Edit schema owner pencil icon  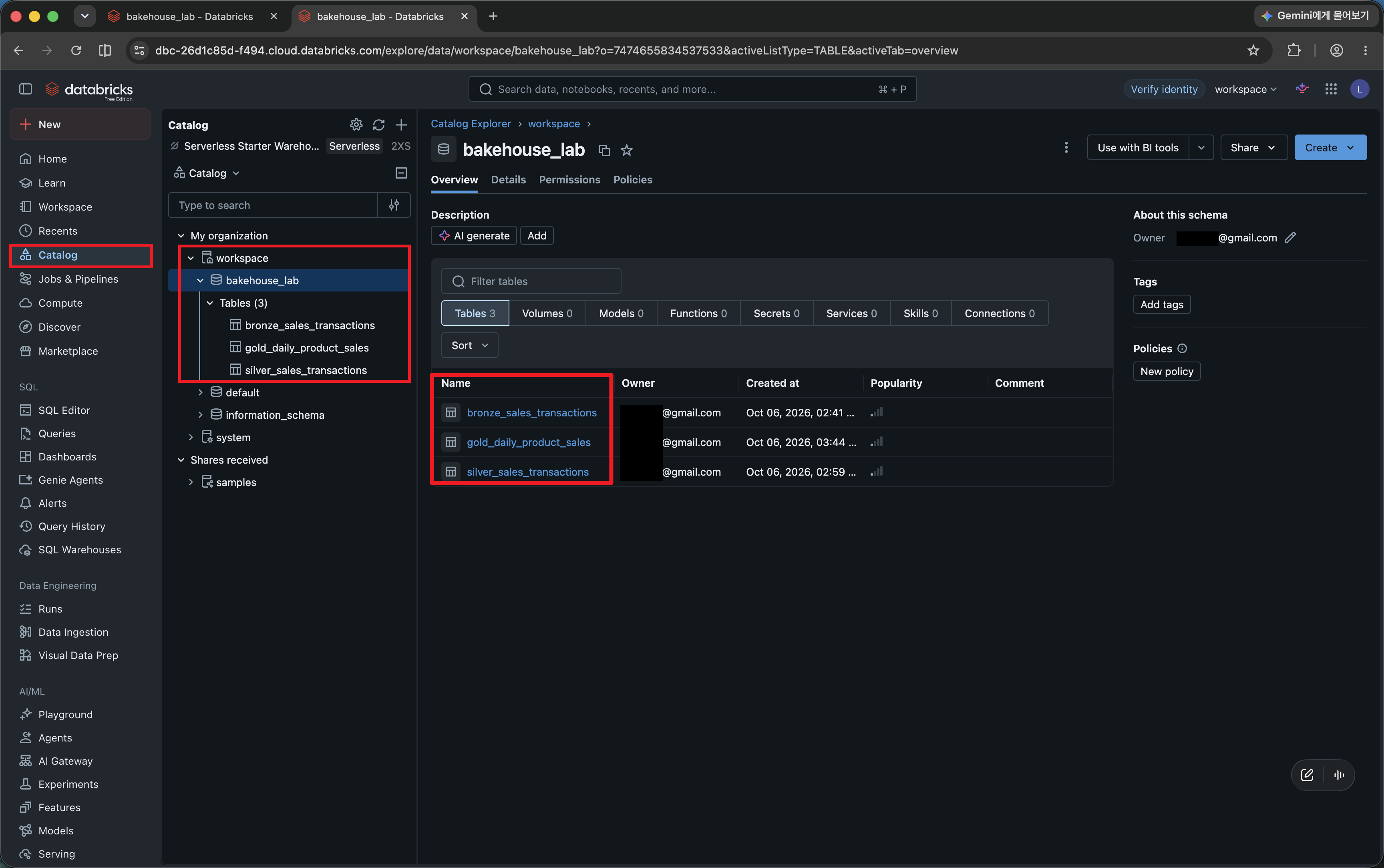point(1290,238)
